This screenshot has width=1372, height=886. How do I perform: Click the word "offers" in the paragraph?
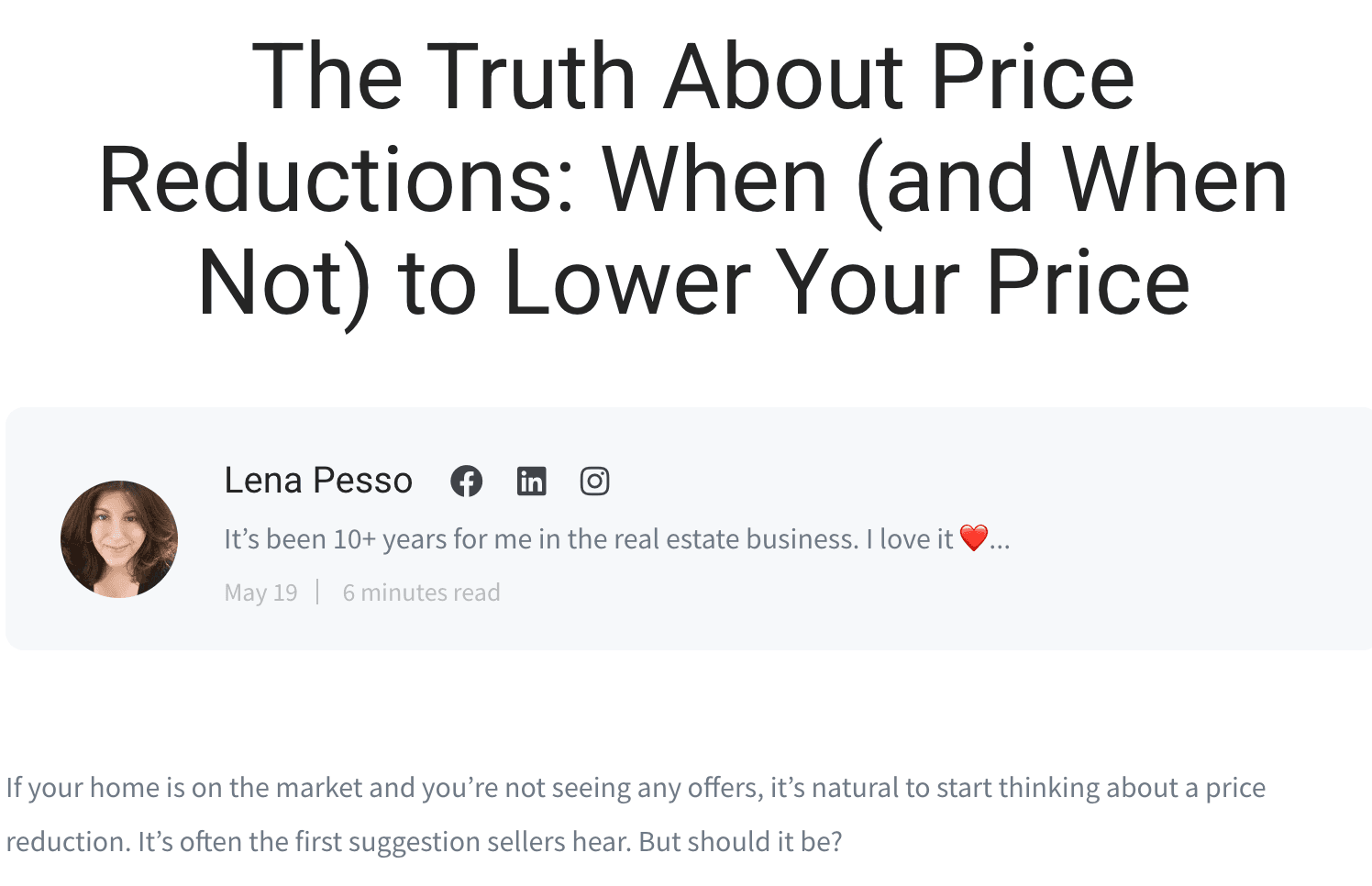tap(725, 788)
